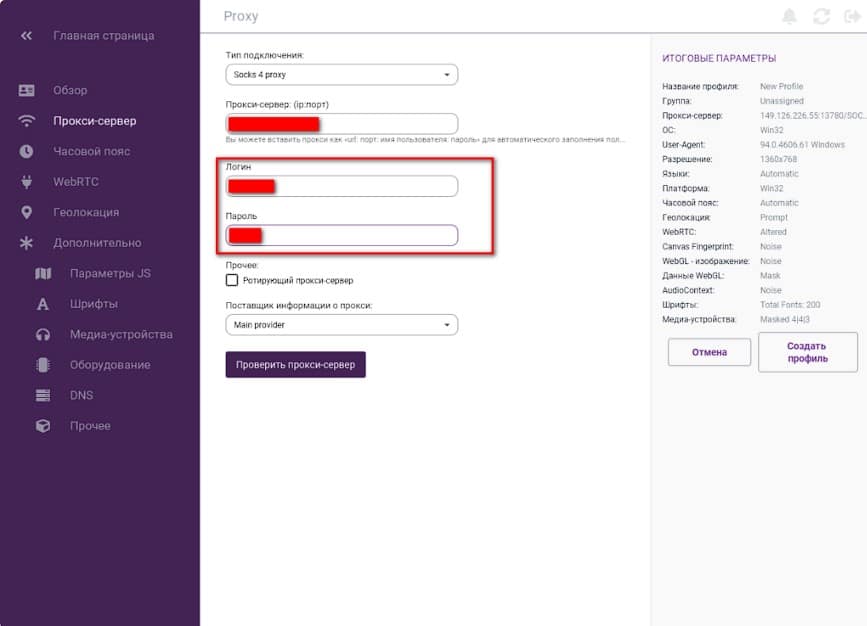
Task: Click the logout icon in header
Action: (x=852, y=16)
